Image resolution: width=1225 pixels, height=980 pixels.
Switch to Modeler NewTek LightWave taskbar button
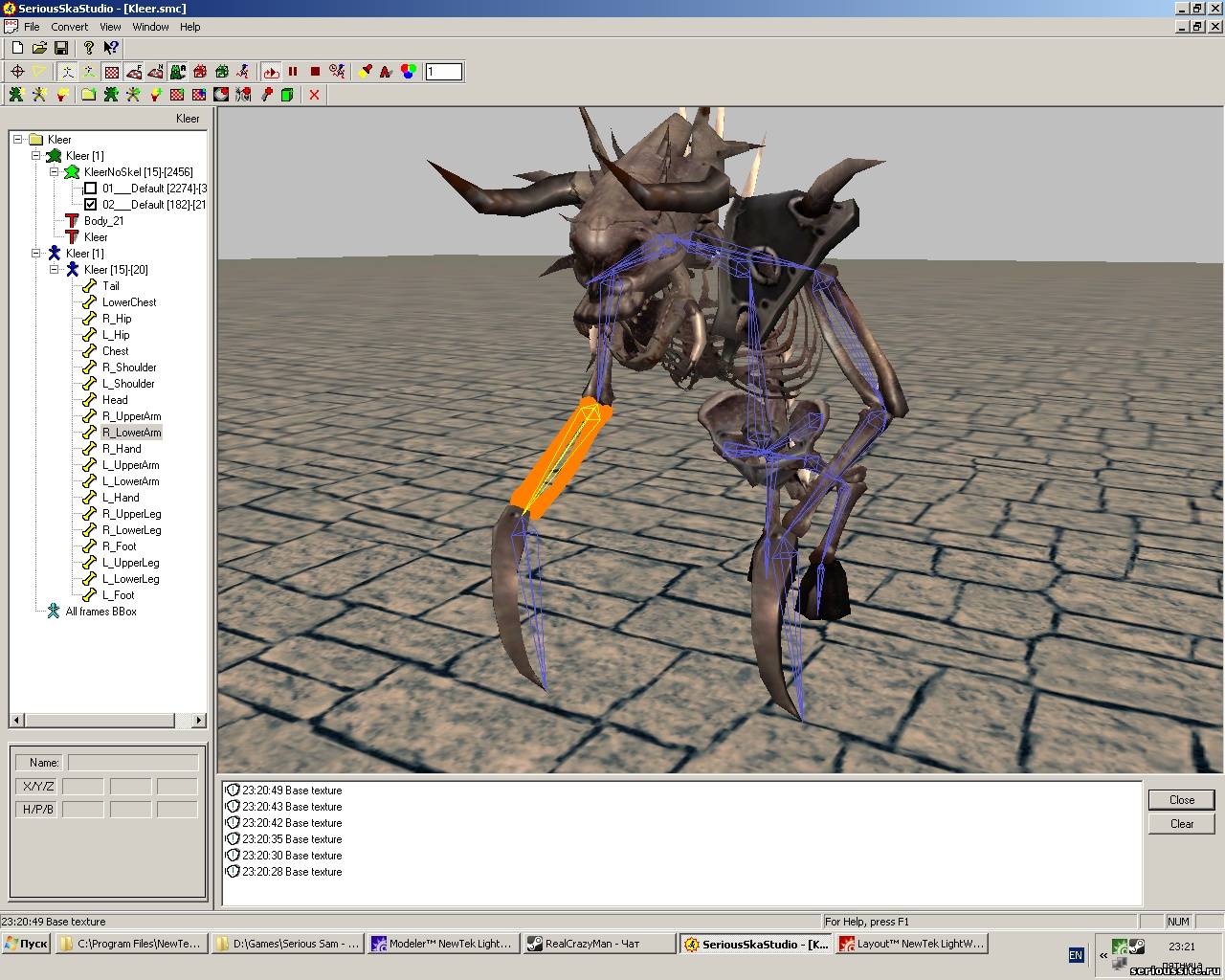(x=444, y=944)
